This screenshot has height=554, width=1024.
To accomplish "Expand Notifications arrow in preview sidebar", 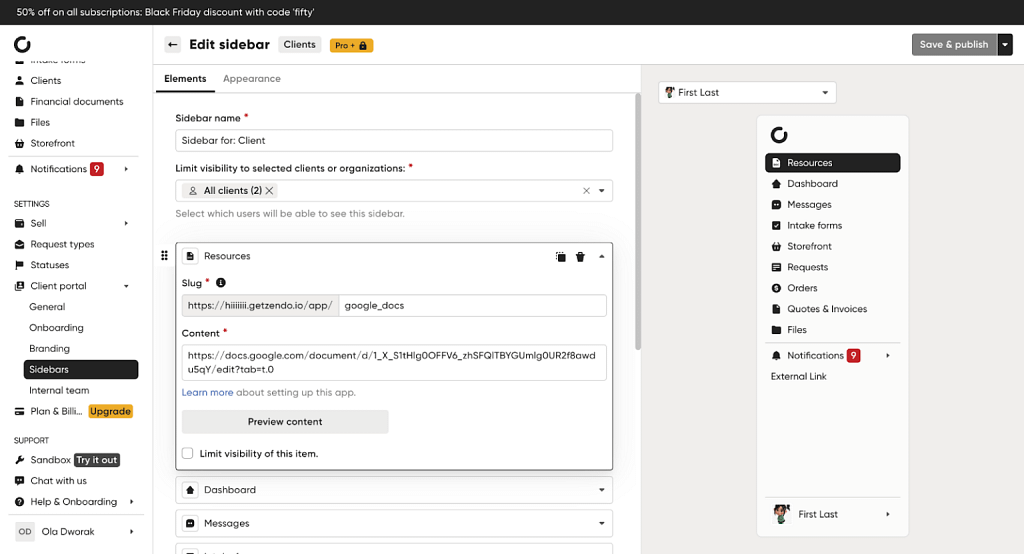I will pyautogui.click(x=888, y=355).
